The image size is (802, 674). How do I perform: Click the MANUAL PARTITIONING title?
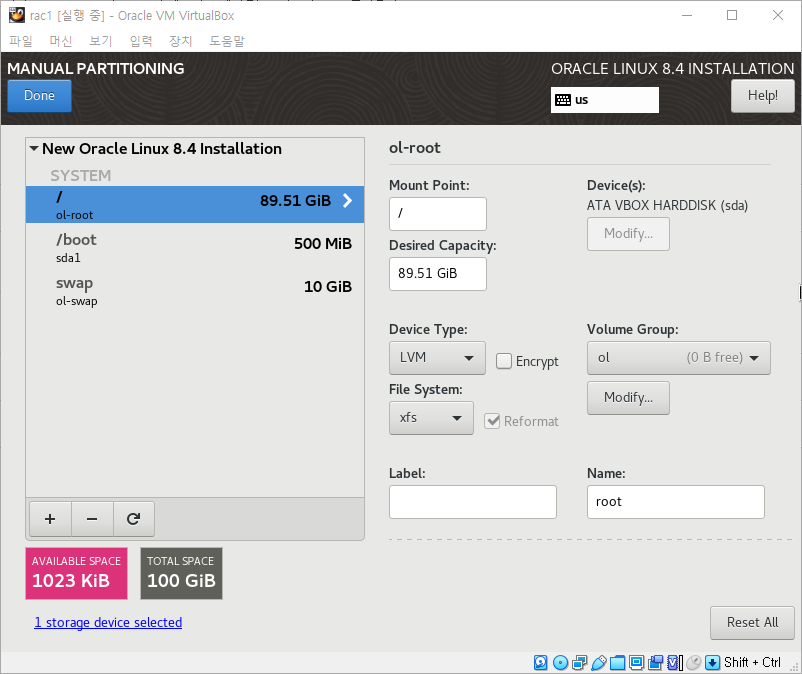(x=96, y=69)
